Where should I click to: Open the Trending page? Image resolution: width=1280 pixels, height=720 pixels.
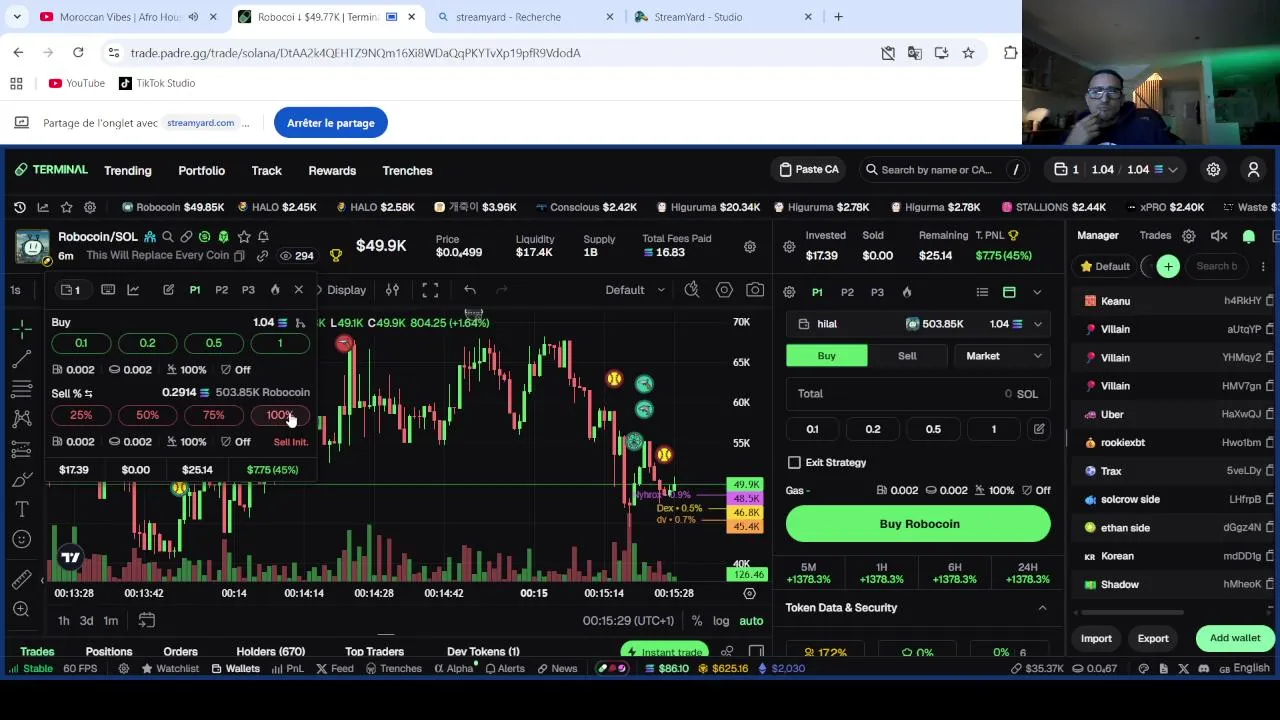coord(128,170)
